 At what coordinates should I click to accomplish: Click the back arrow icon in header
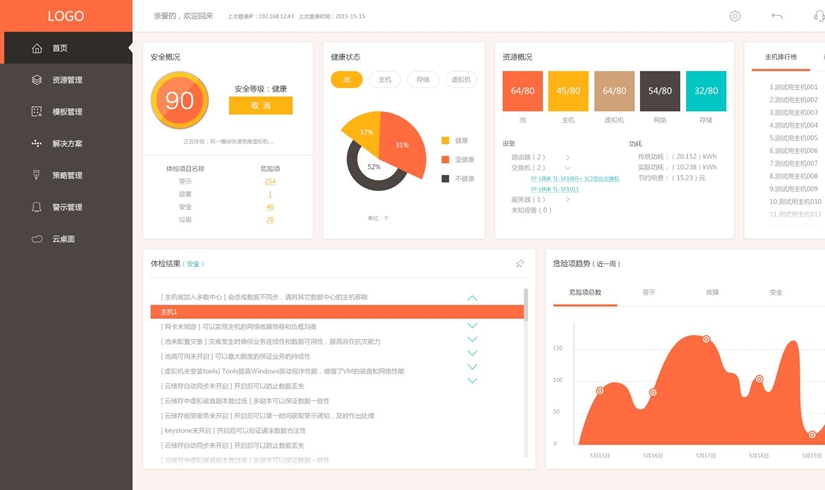point(777,16)
